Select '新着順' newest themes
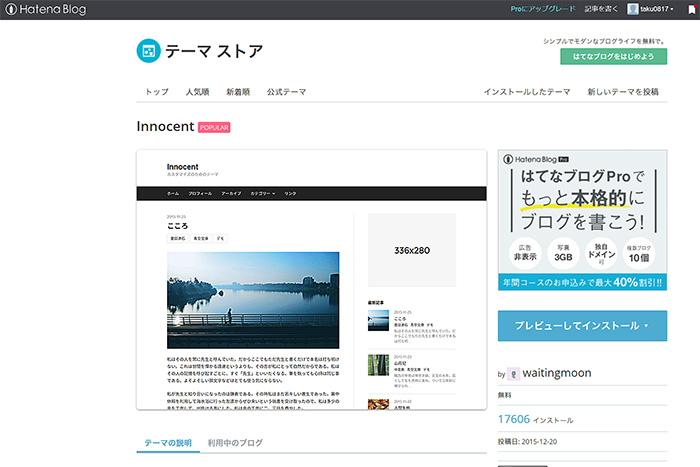700x467 pixels. click(x=238, y=92)
